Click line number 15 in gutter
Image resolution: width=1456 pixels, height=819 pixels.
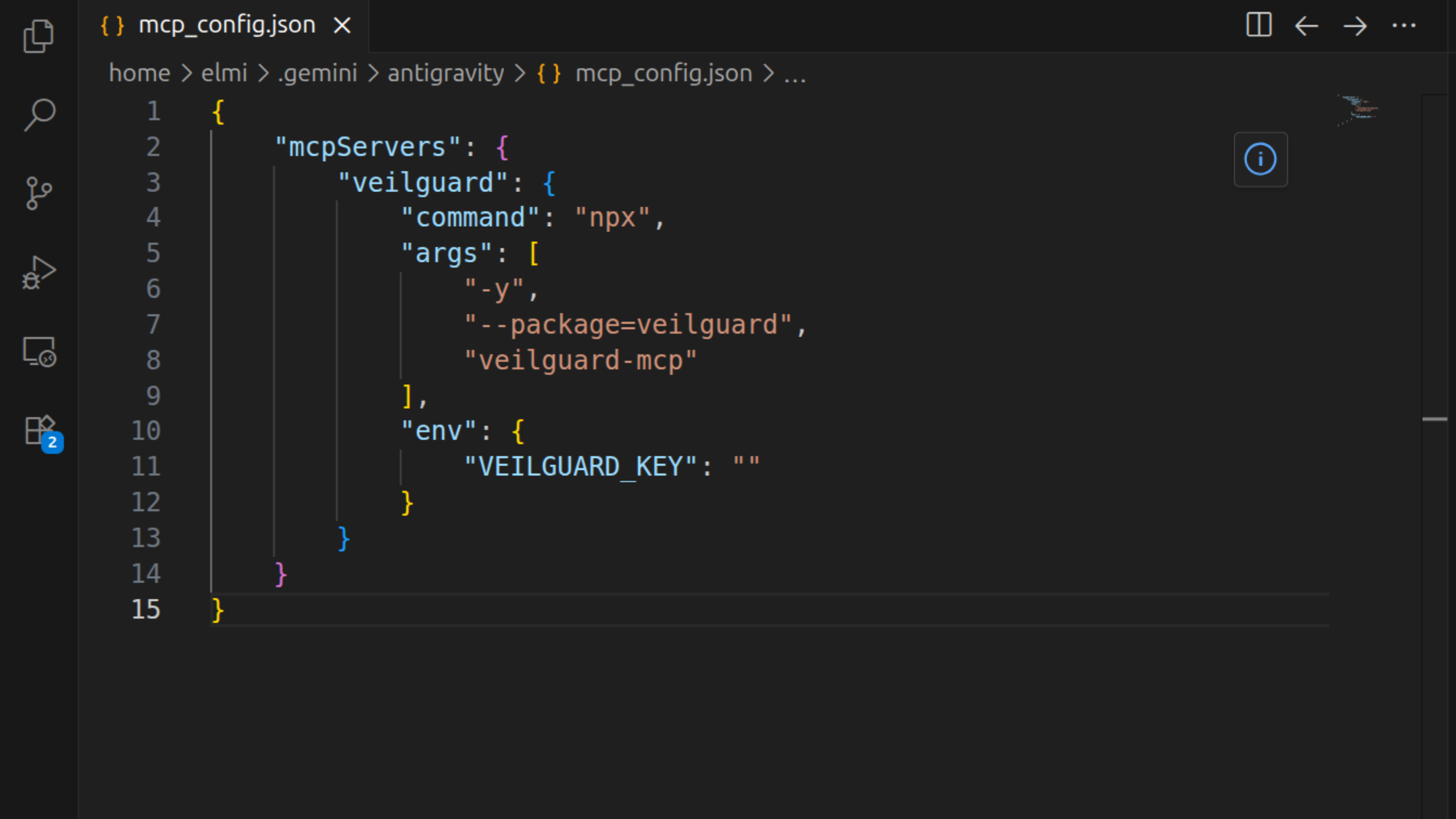point(146,609)
